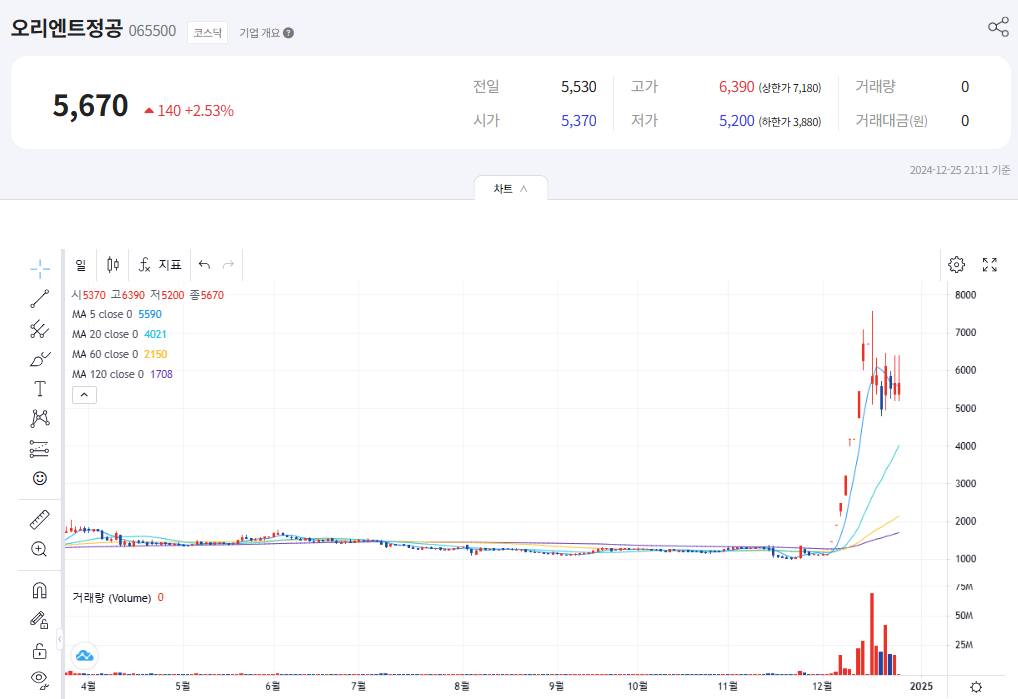Viewport: 1018px width, 699px height.
Task: Open the axis settings gear at bottom right
Action: 976,687
